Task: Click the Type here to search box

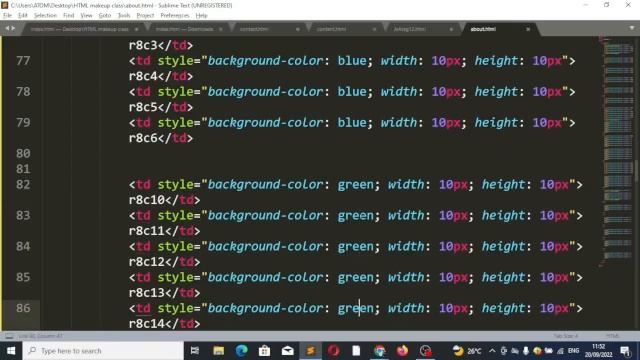Action: 103,351
